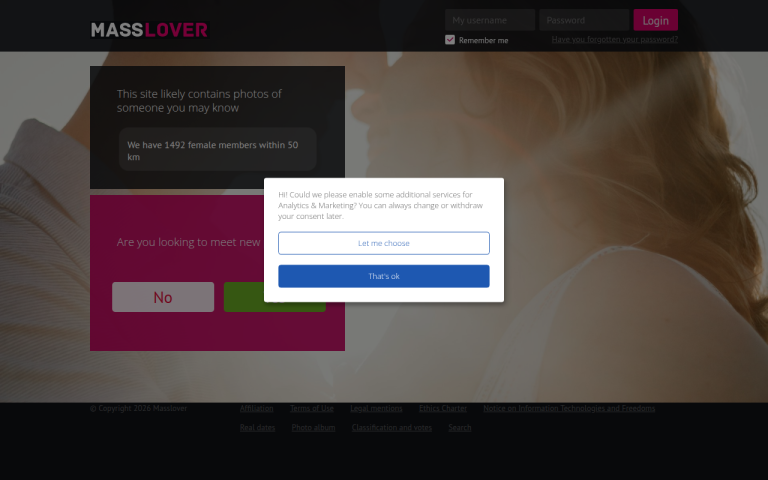Image resolution: width=768 pixels, height=480 pixels.
Task: Open Notice on Information Technologies and Freedoms
Action: [x=569, y=408]
